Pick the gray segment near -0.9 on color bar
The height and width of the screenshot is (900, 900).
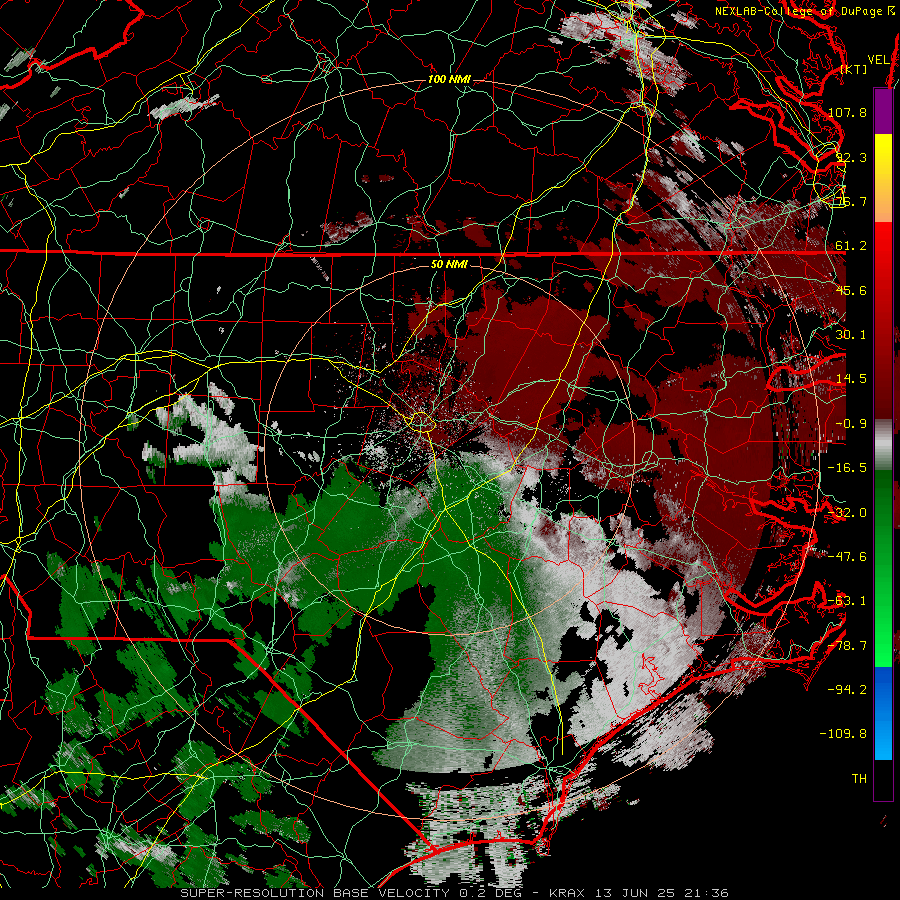tap(883, 445)
